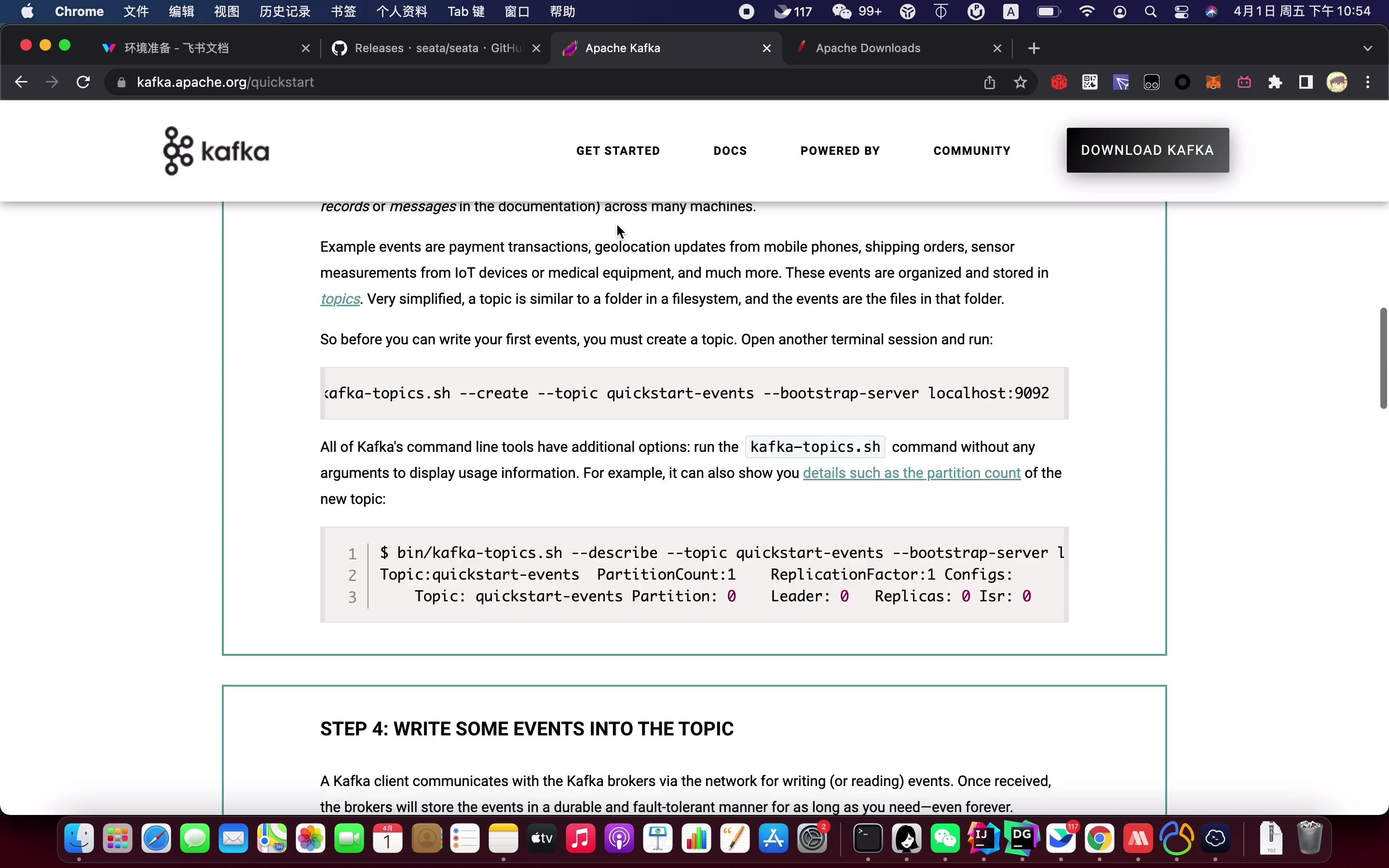Image resolution: width=1389 pixels, height=868 pixels.
Task: Go back with the back arrow
Action: tap(21, 82)
